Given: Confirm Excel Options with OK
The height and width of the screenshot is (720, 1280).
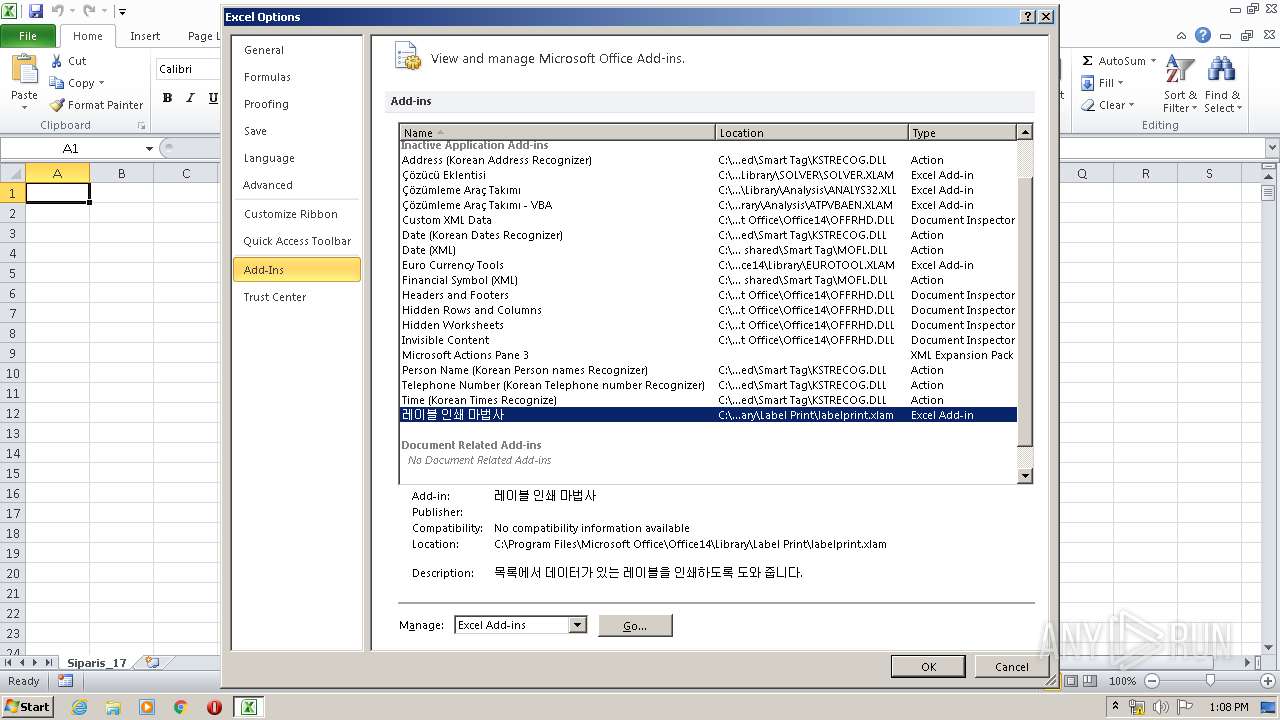Looking at the screenshot, I should [928, 667].
